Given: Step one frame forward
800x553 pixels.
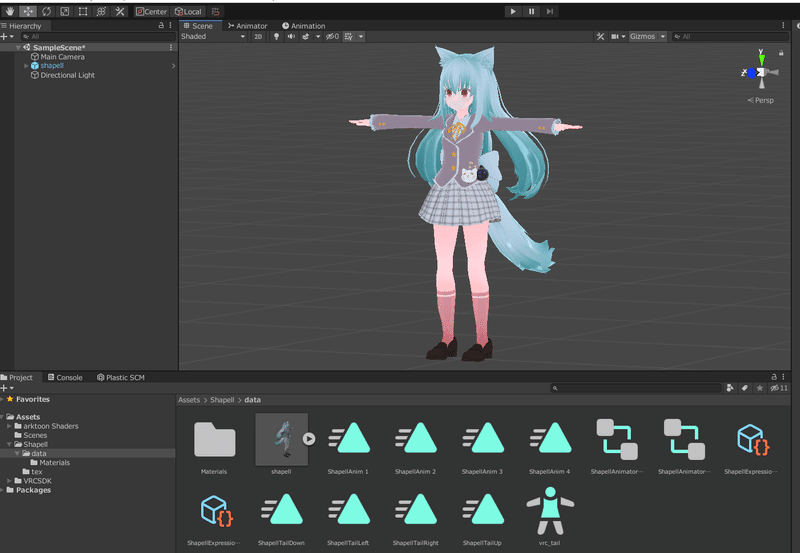Looking at the screenshot, I should pyautogui.click(x=549, y=11).
